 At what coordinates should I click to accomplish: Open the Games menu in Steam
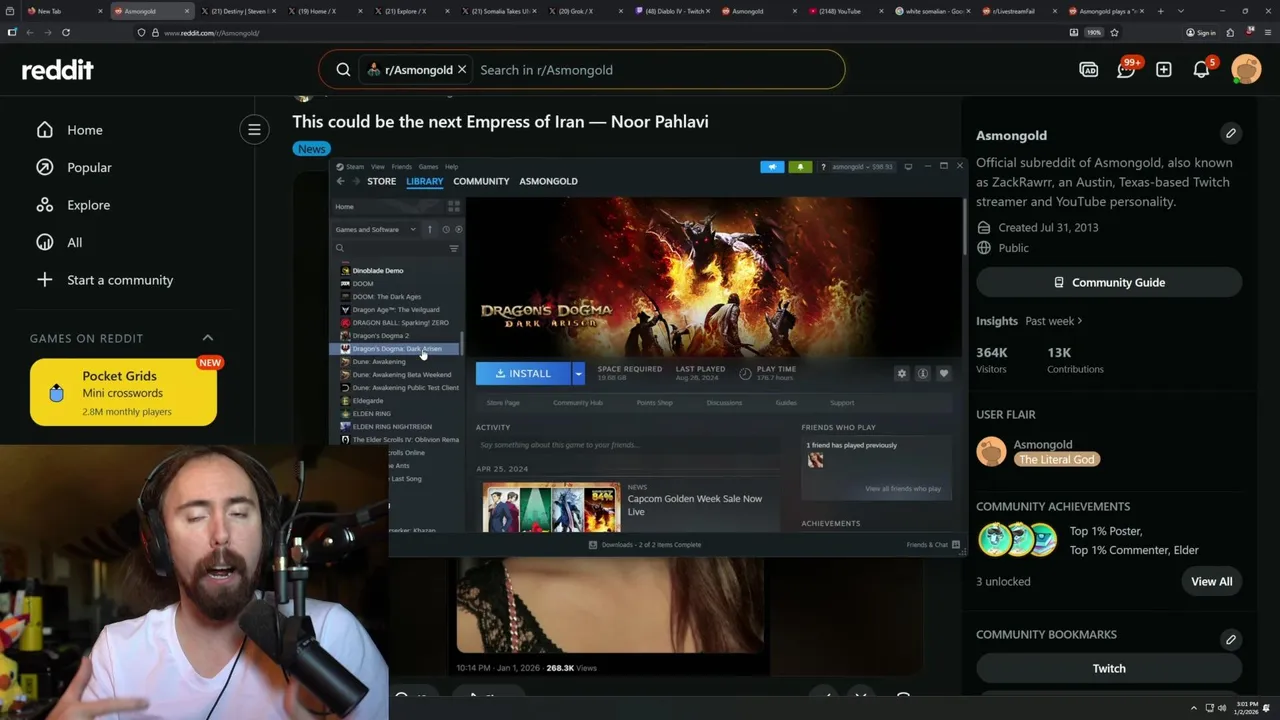pyautogui.click(x=428, y=167)
